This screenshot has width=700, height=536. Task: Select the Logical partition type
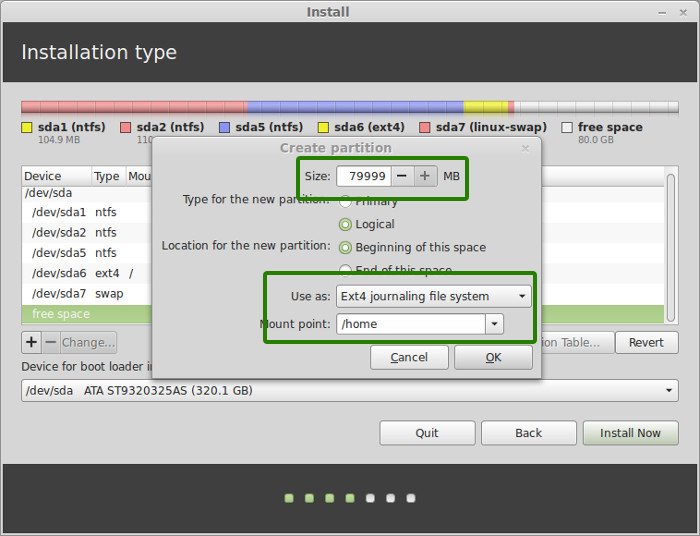346,224
